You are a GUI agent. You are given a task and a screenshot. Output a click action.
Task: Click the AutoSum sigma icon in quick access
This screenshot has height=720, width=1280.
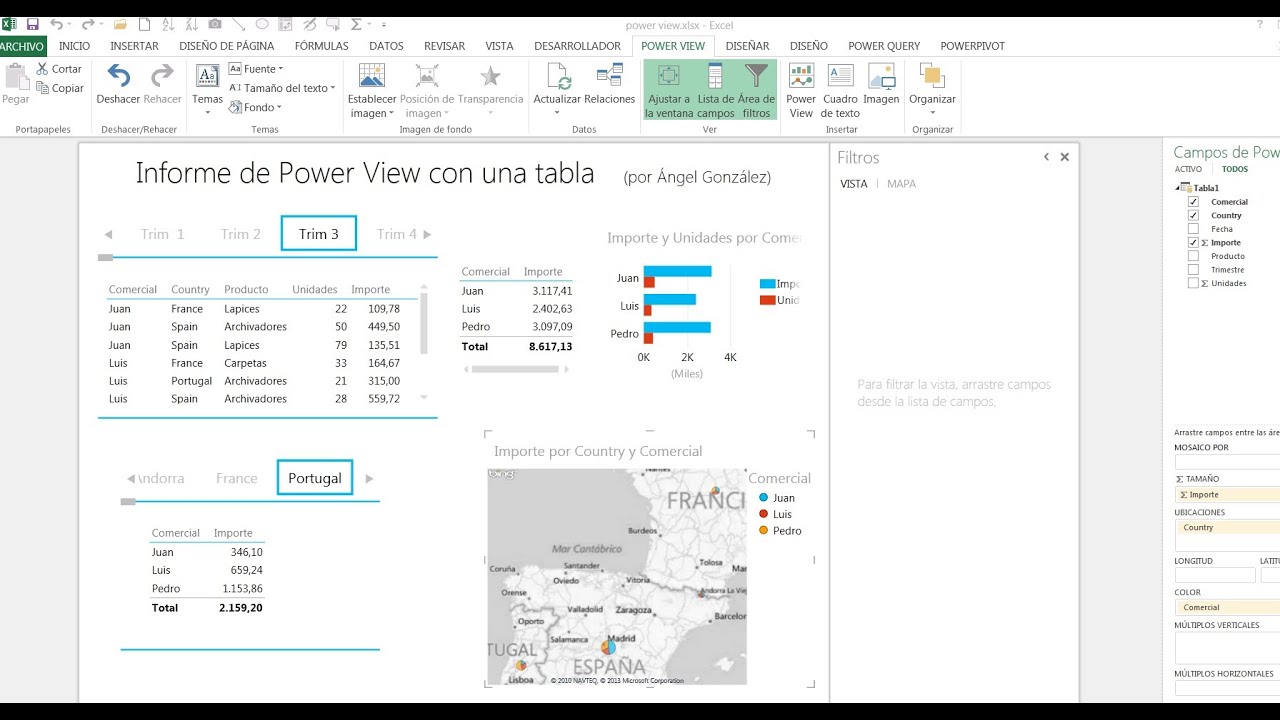click(357, 24)
